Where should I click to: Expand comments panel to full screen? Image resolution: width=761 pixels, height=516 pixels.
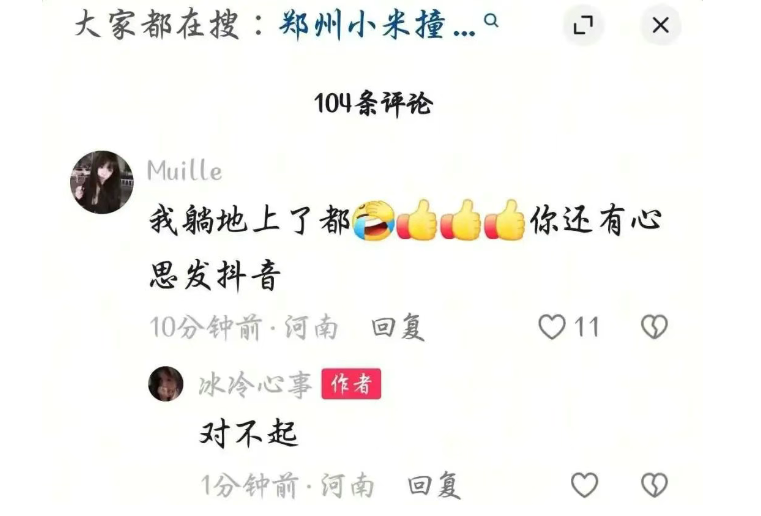coord(583,25)
